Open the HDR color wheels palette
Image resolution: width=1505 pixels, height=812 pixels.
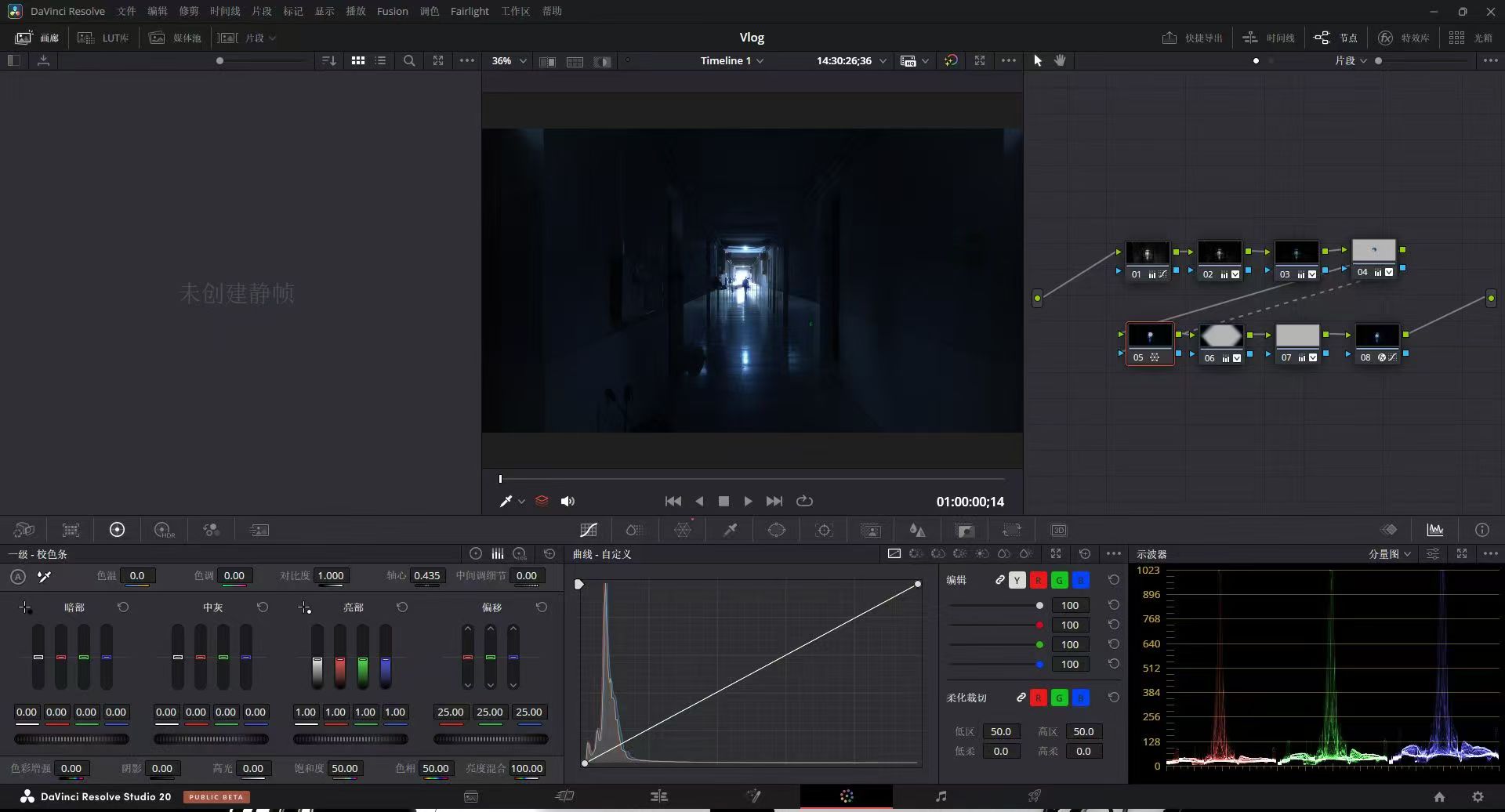164,530
